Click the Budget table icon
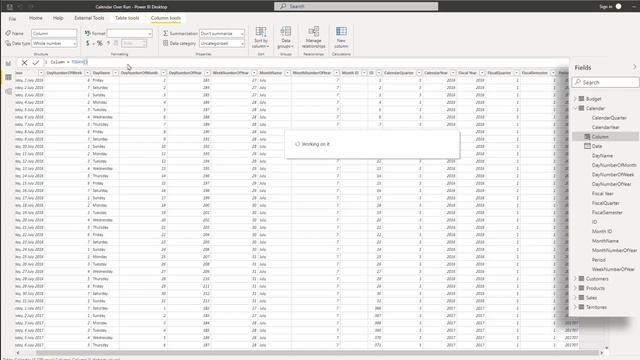This screenshot has height=360, width=640. [582, 99]
